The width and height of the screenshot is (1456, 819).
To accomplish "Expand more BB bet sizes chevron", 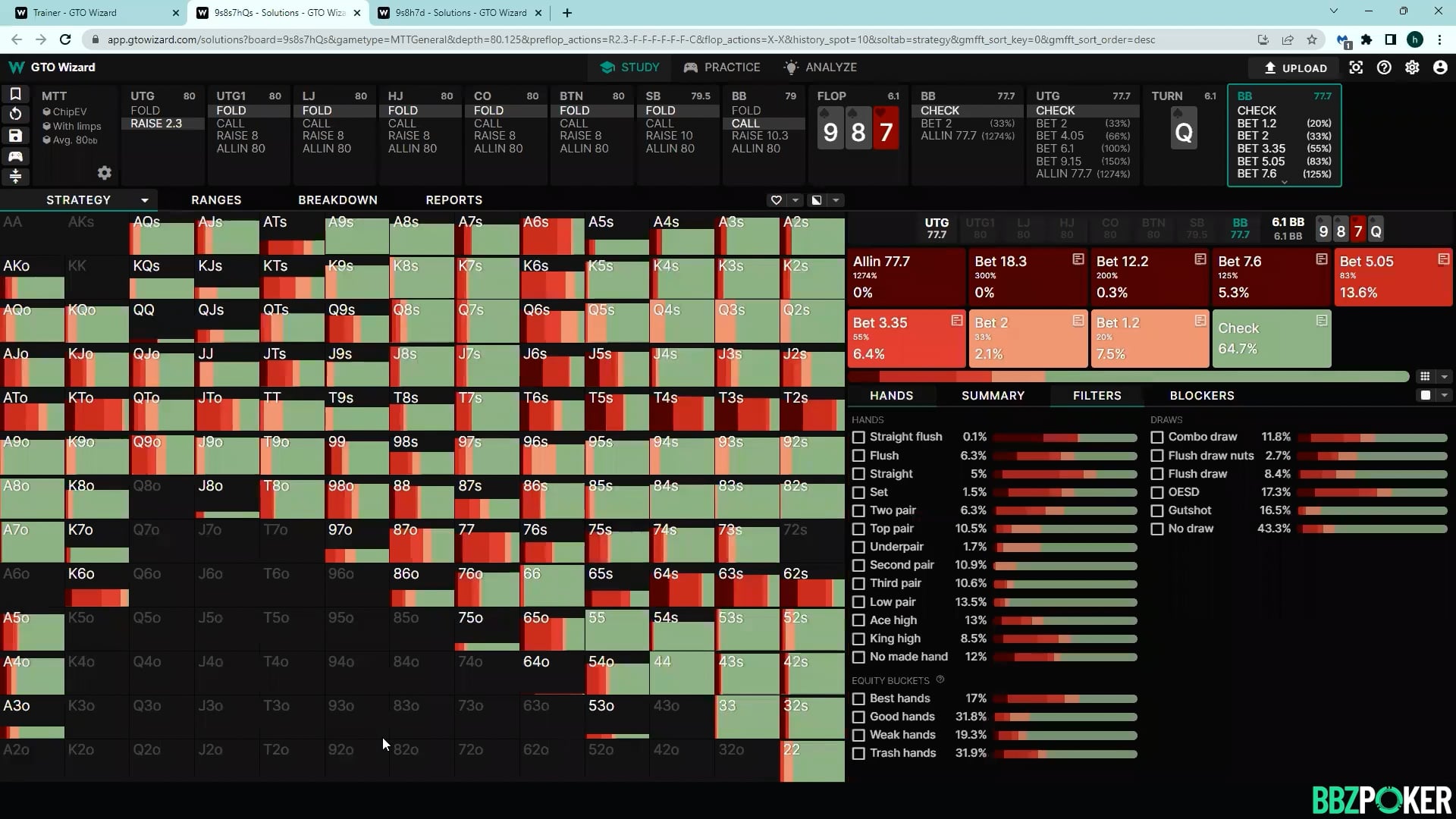I will tap(1284, 183).
